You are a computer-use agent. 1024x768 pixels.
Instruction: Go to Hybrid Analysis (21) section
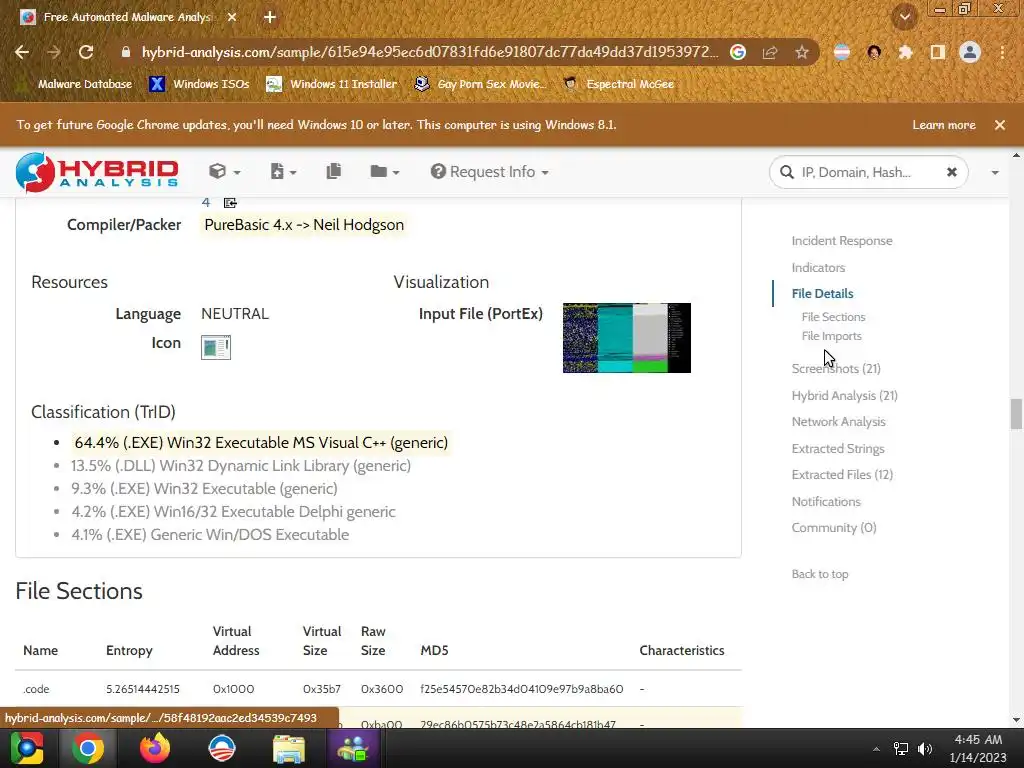844,395
